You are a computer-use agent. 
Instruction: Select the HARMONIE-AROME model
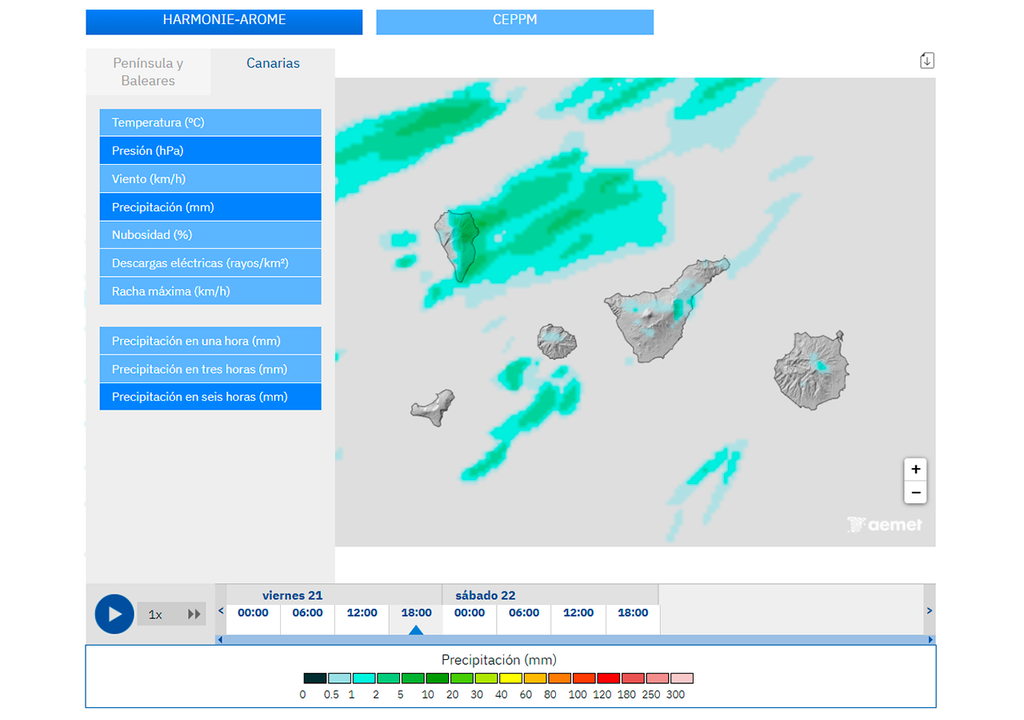[x=224, y=22]
